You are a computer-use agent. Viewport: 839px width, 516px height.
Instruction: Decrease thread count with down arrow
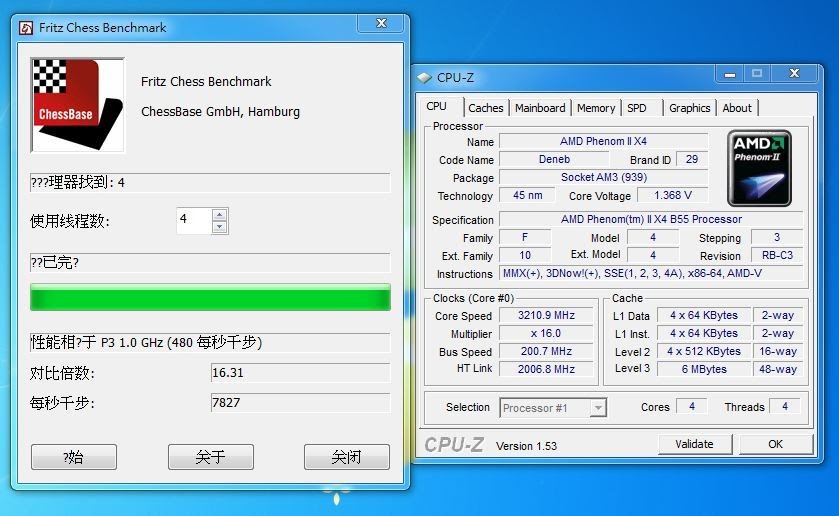(219, 227)
